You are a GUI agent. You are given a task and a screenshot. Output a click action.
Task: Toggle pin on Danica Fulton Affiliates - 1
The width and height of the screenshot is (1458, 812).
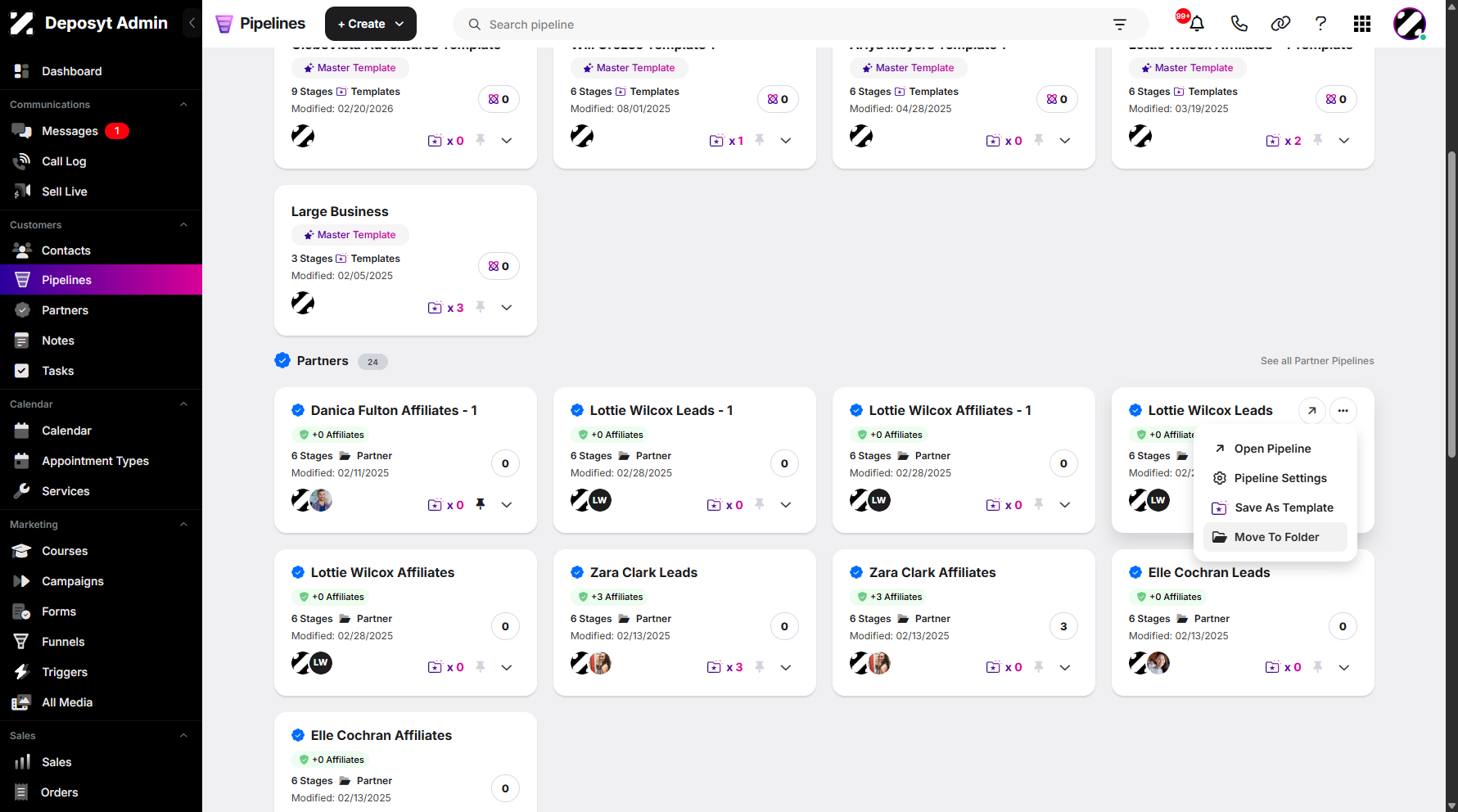pyautogui.click(x=481, y=504)
